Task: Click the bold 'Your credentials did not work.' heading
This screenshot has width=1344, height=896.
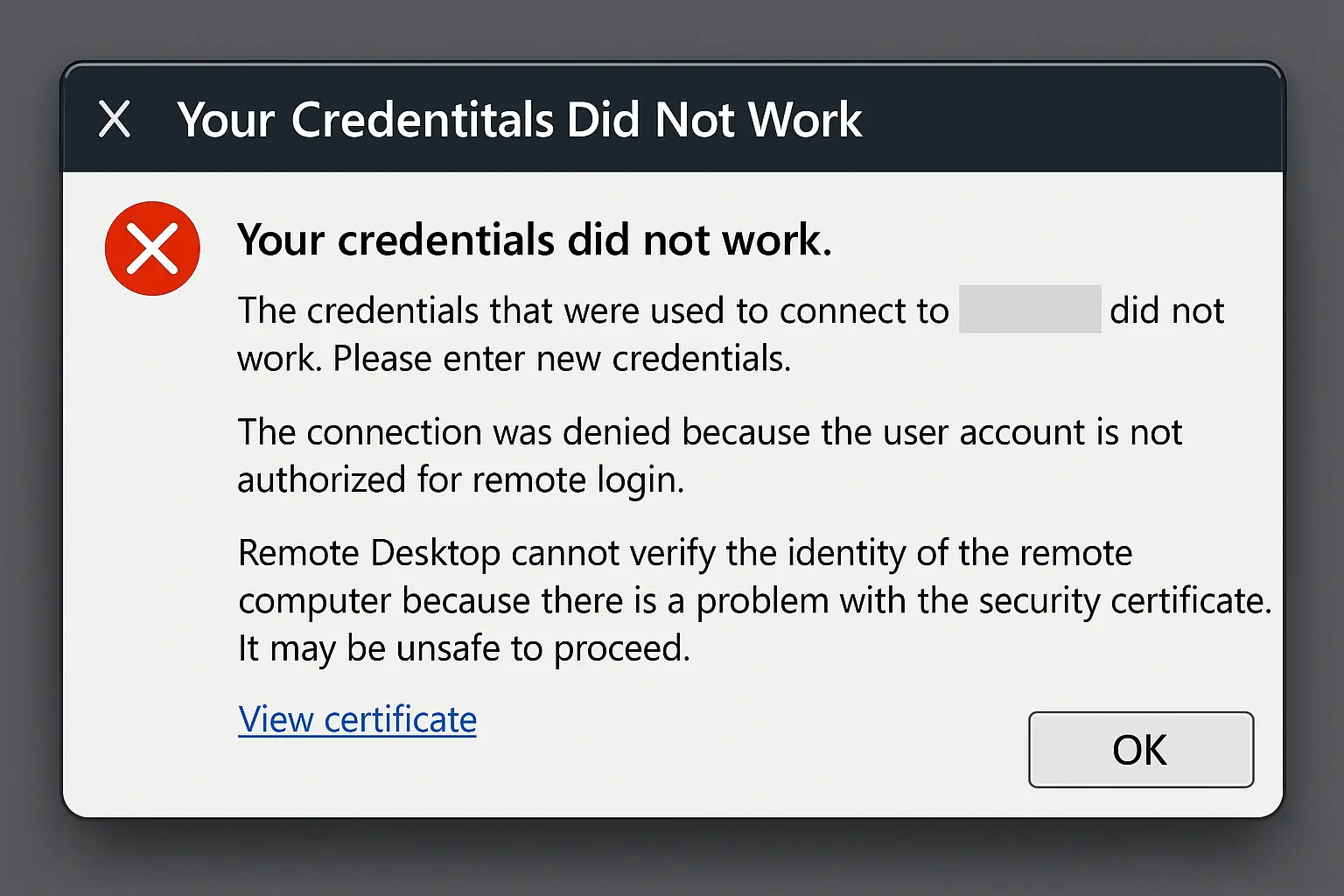Action: [534, 240]
